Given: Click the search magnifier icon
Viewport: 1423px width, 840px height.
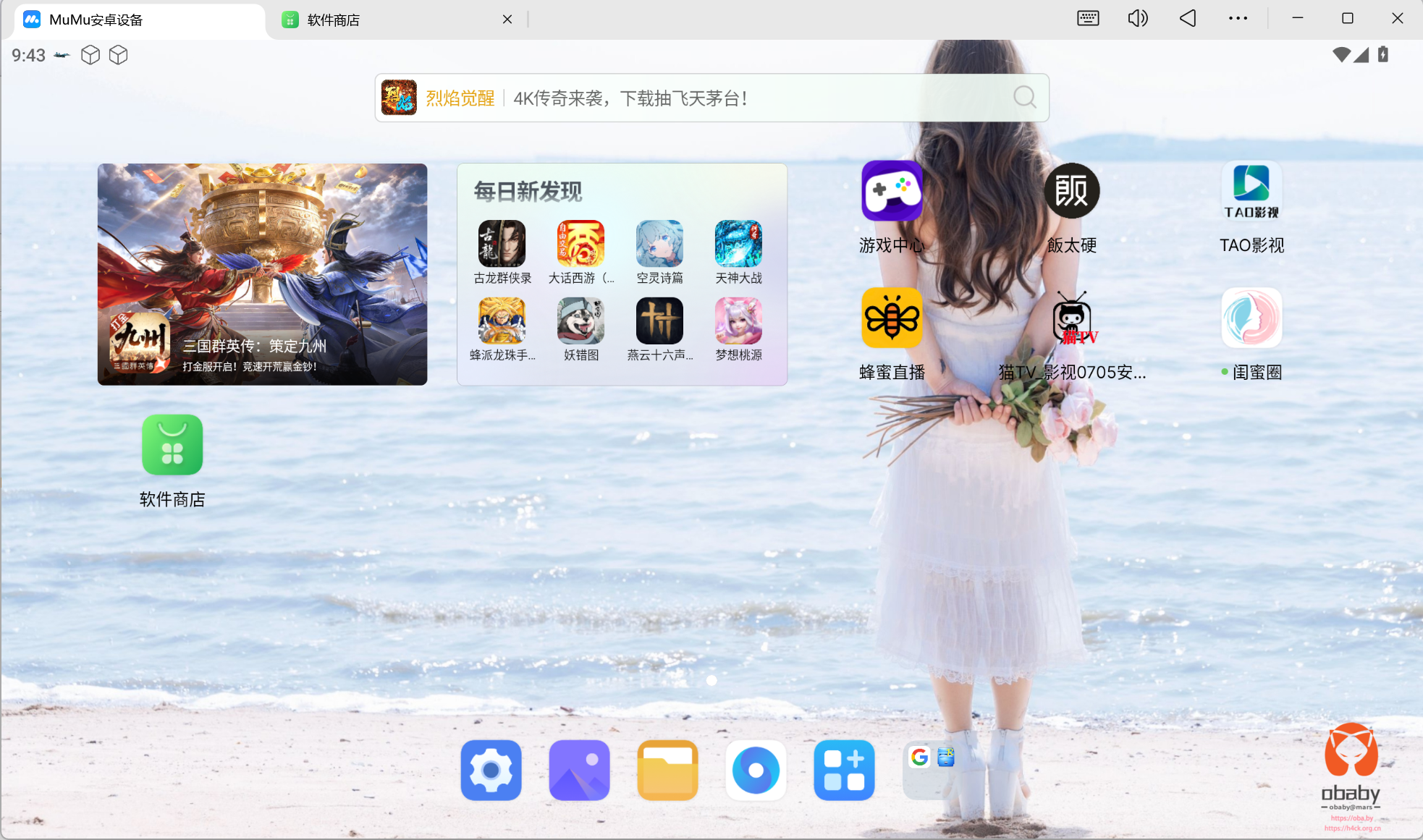Looking at the screenshot, I should tap(1024, 97).
